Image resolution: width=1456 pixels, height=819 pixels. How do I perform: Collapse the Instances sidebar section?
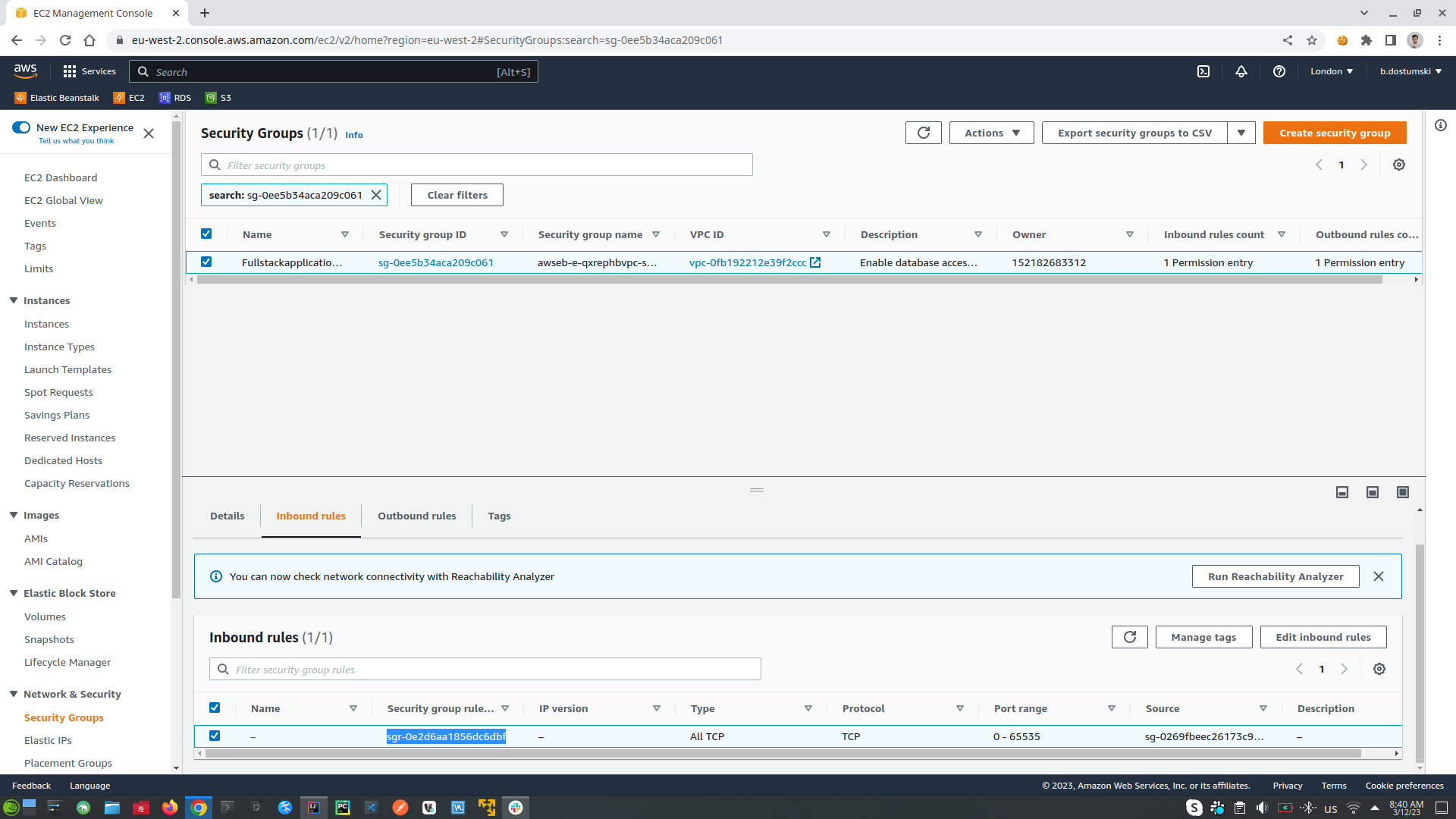[14, 300]
